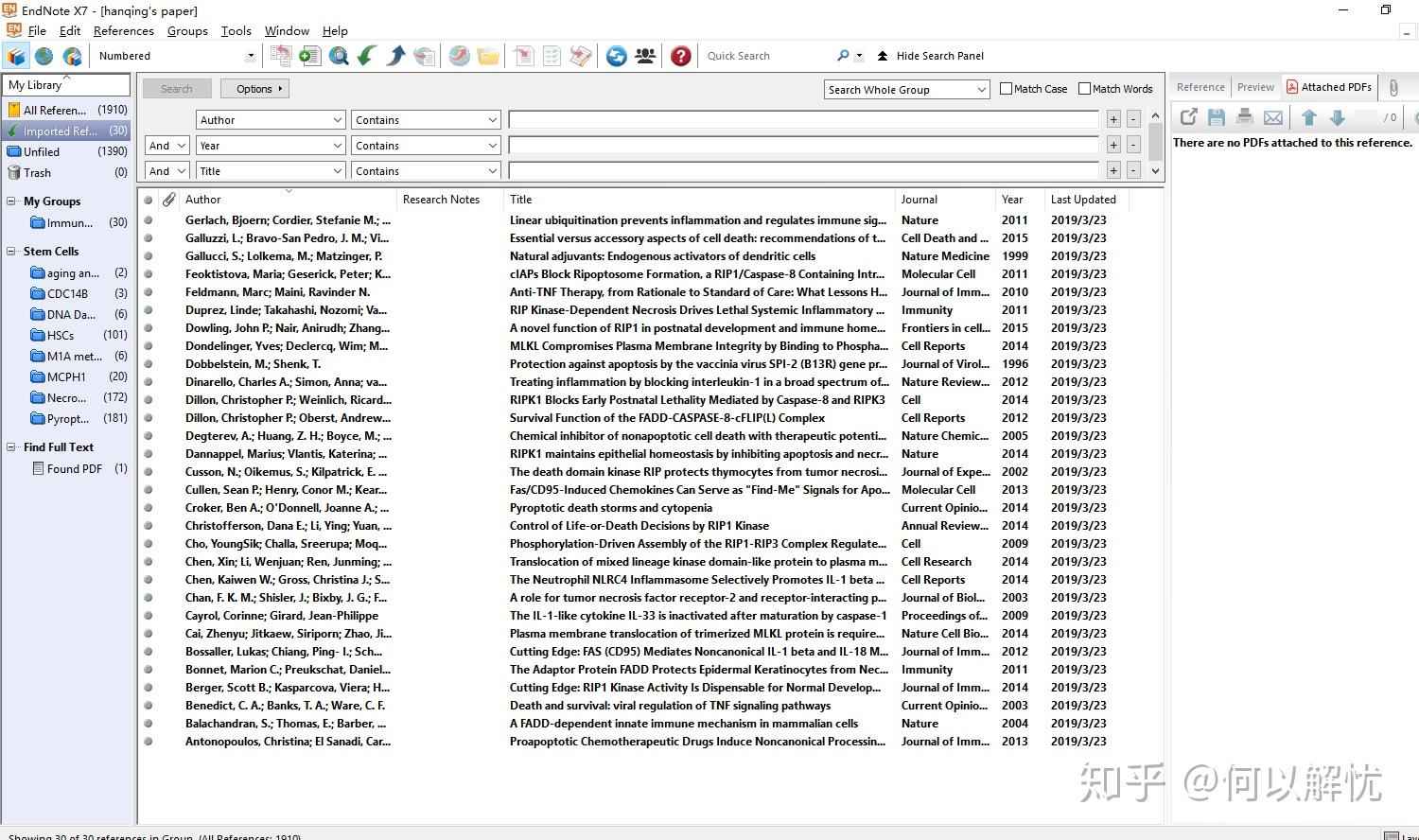Click the email PDF envelope icon
Viewport: 1419px width, 840px height.
[1273, 117]
